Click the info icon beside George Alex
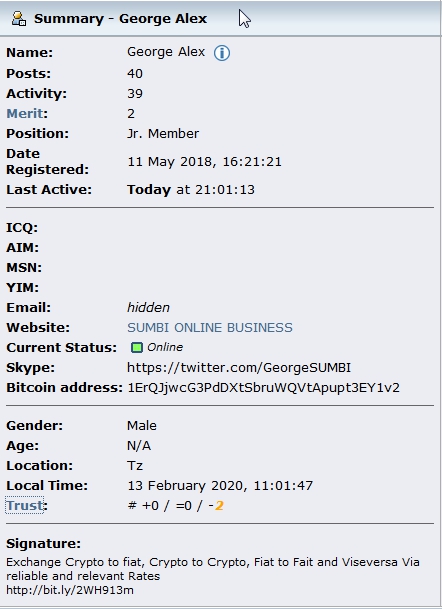 (222, 53)
